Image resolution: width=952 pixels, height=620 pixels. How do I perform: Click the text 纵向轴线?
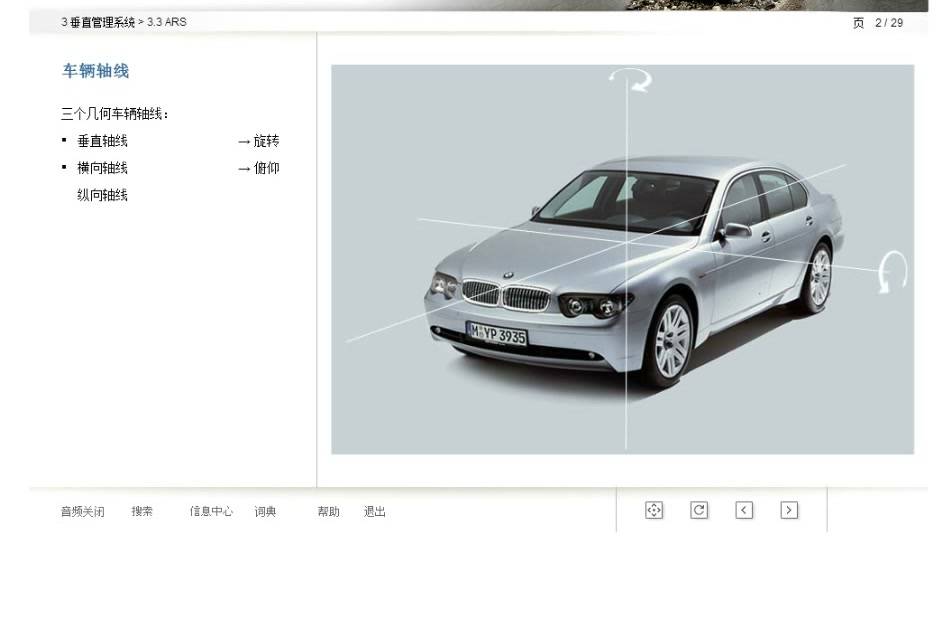(102, 195)
